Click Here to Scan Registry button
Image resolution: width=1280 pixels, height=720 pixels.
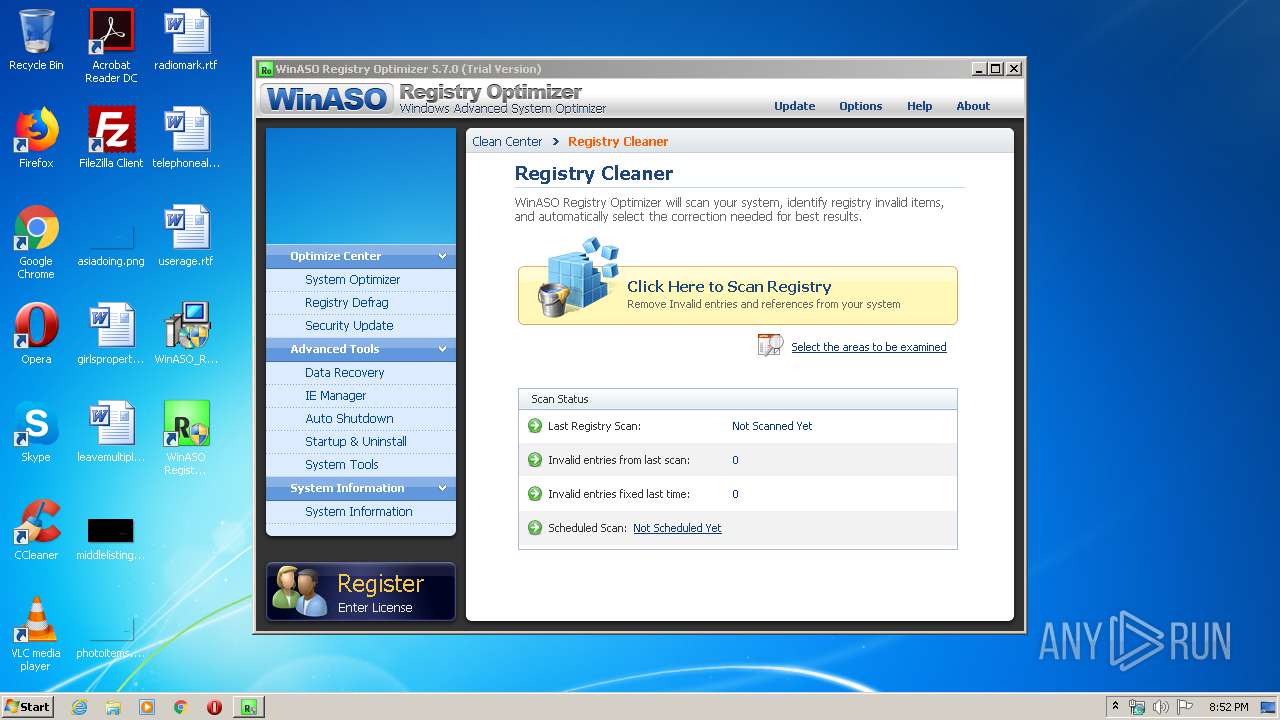pos(738,295)
